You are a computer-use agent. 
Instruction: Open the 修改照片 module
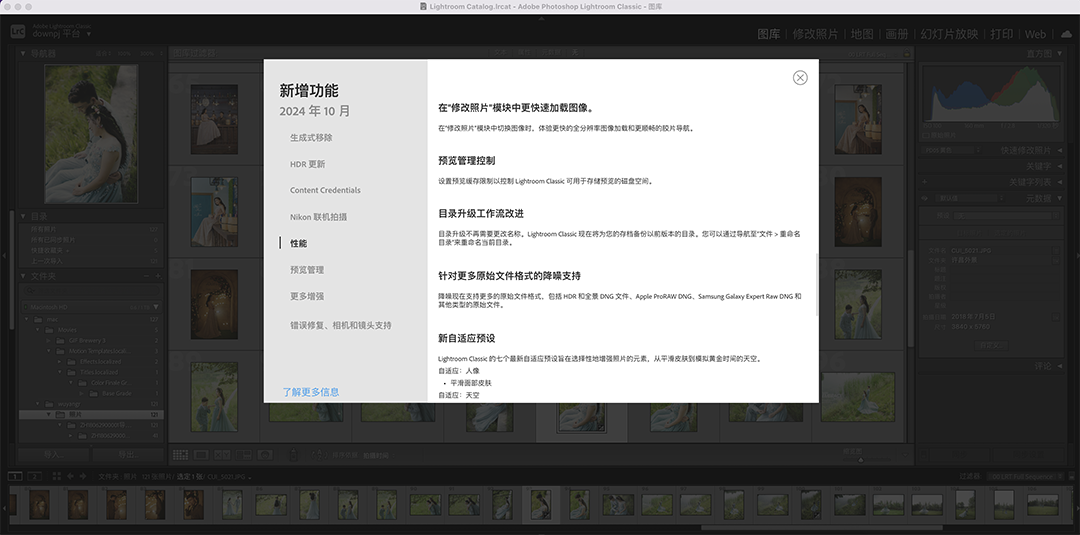click(x=814, y=34)
